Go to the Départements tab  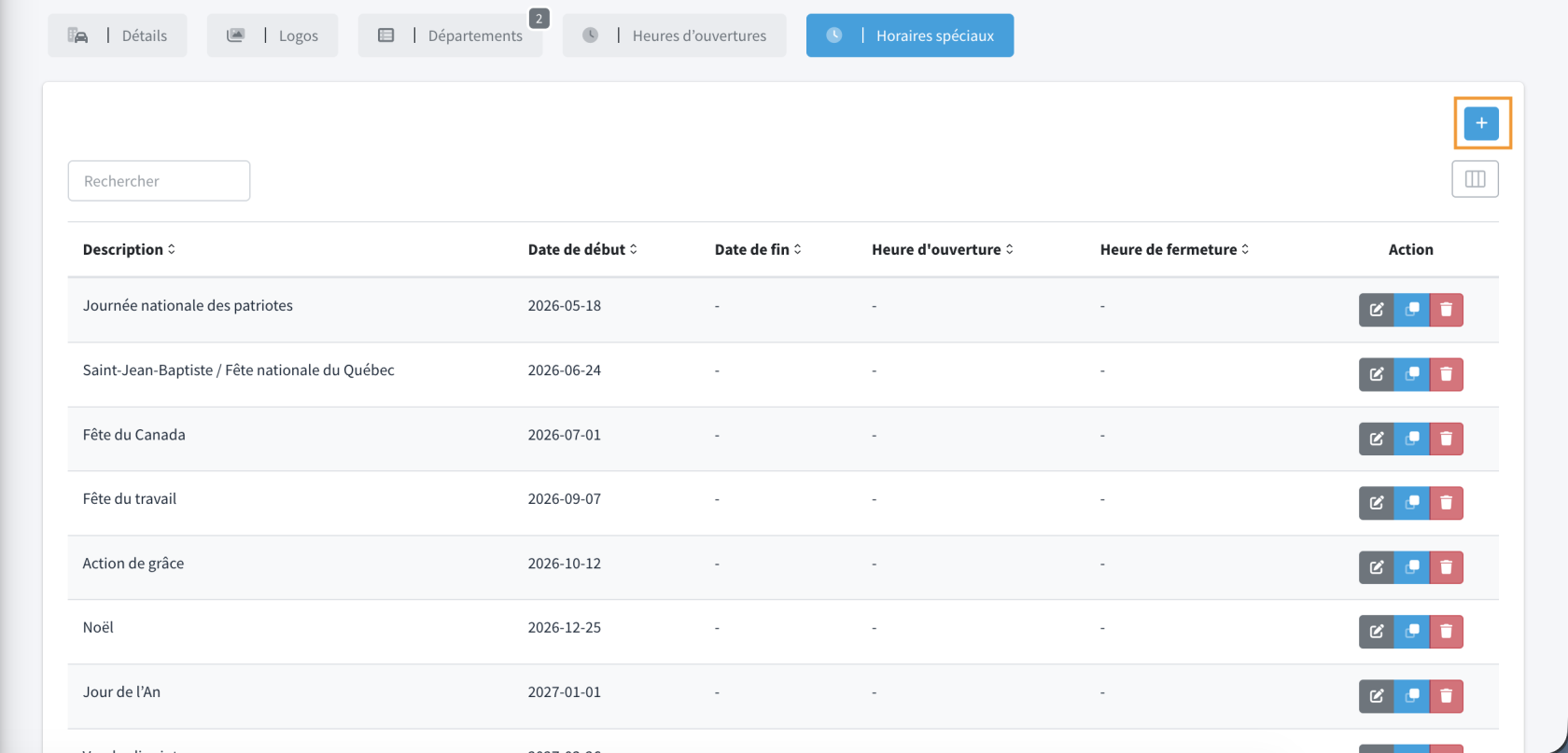[x=450, y=35]
